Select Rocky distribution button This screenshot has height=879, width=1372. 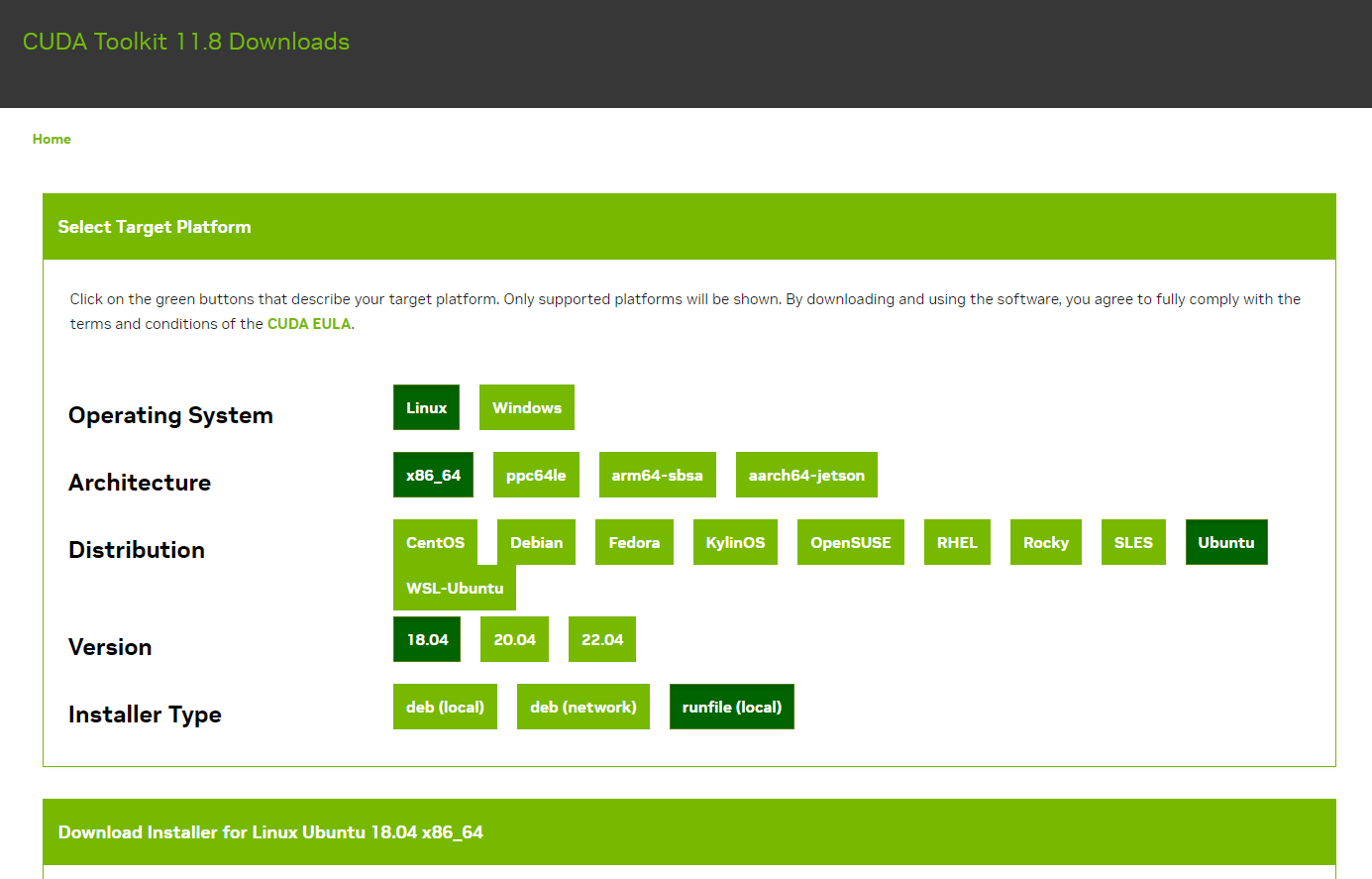point(1046,542)
